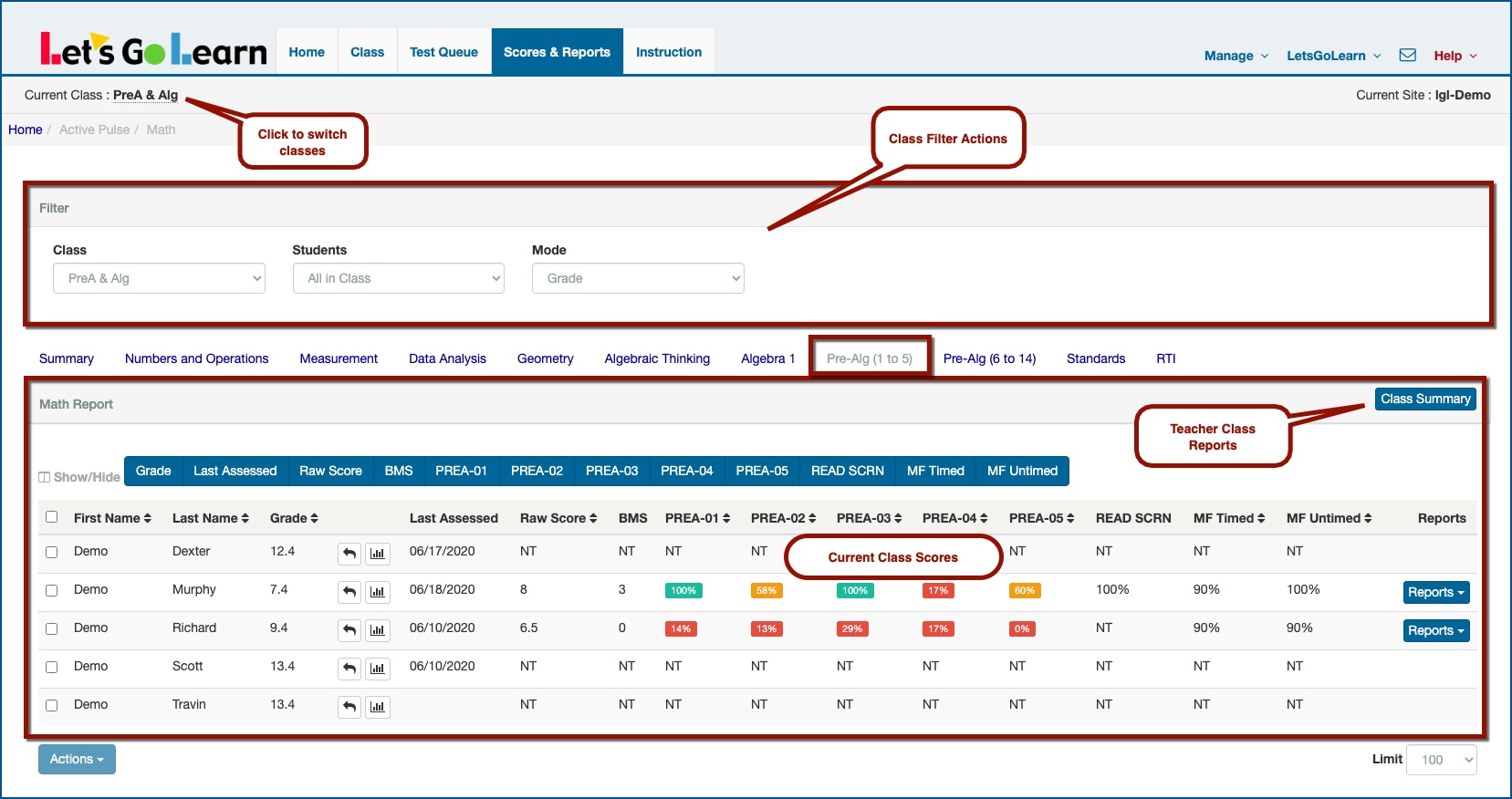Switch to Numbers and Operations tab

(x=197, y=358)
